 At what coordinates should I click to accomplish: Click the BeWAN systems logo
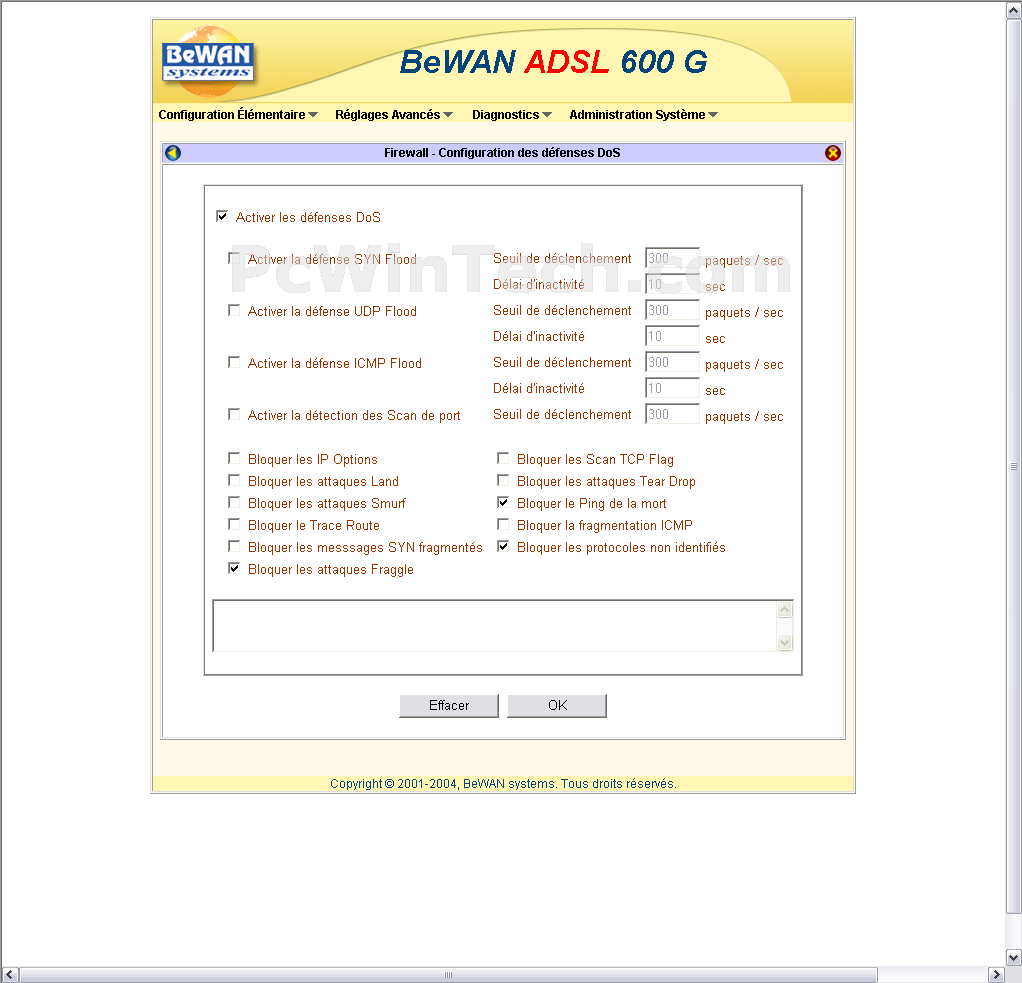208,62
